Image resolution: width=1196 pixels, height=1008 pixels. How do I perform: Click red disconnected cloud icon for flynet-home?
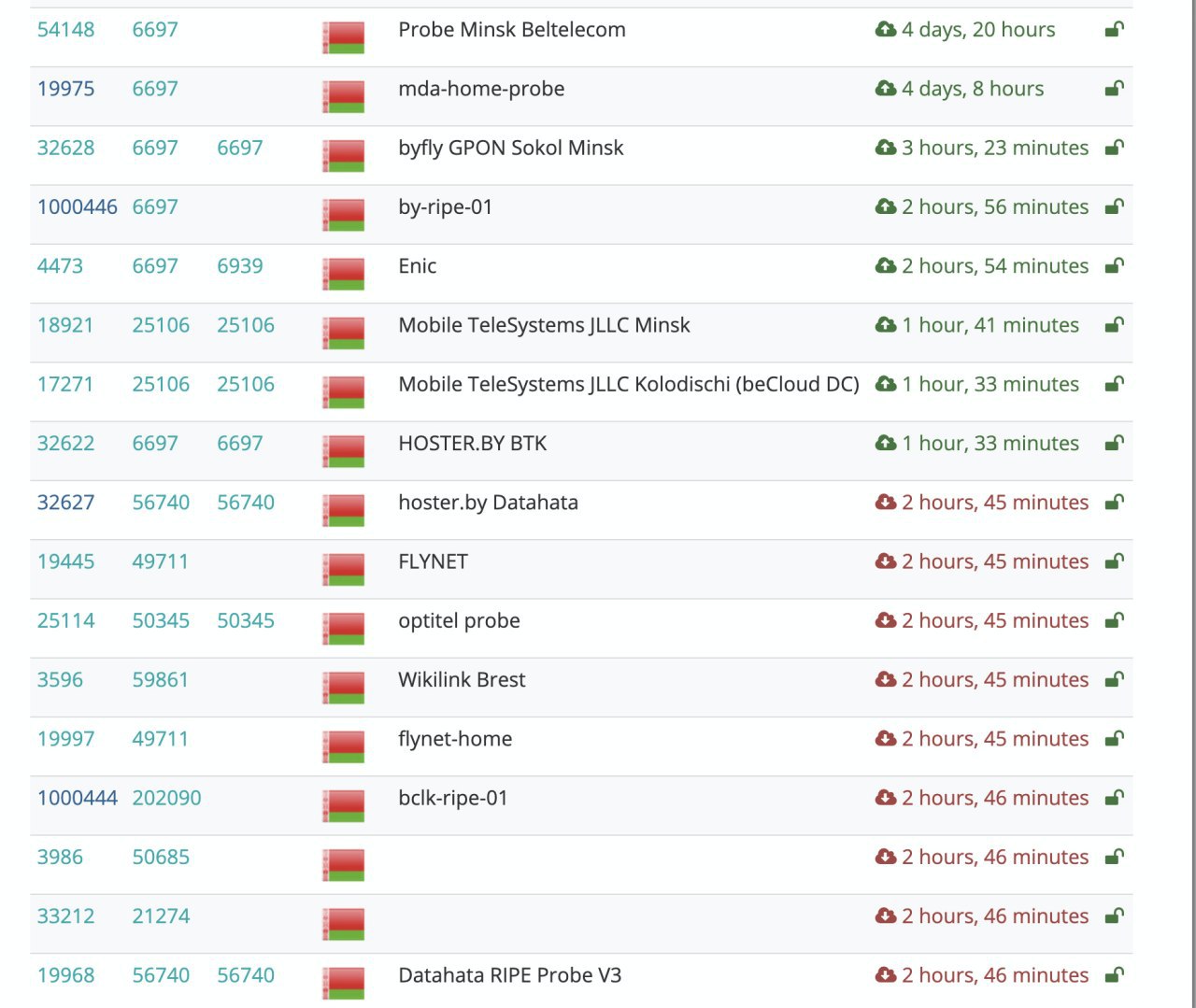click(x=885, y=739)
